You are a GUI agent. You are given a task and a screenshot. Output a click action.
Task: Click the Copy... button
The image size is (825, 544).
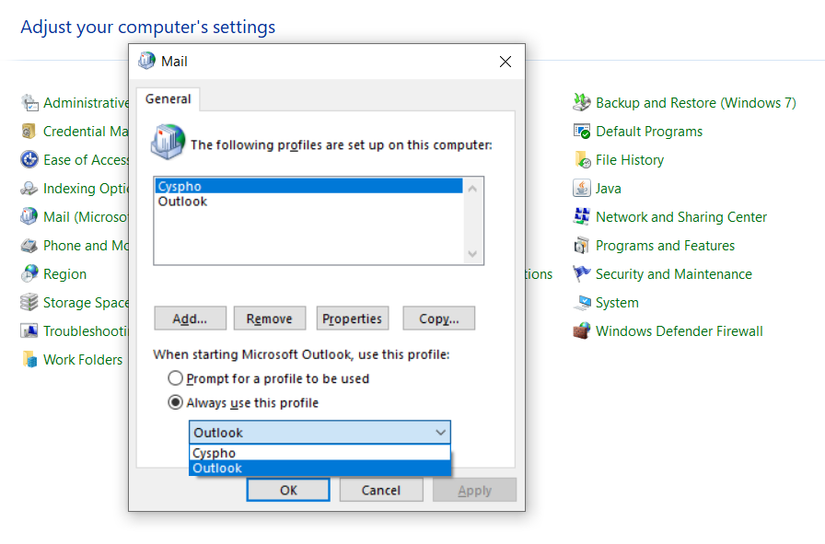tap(439, 318)
